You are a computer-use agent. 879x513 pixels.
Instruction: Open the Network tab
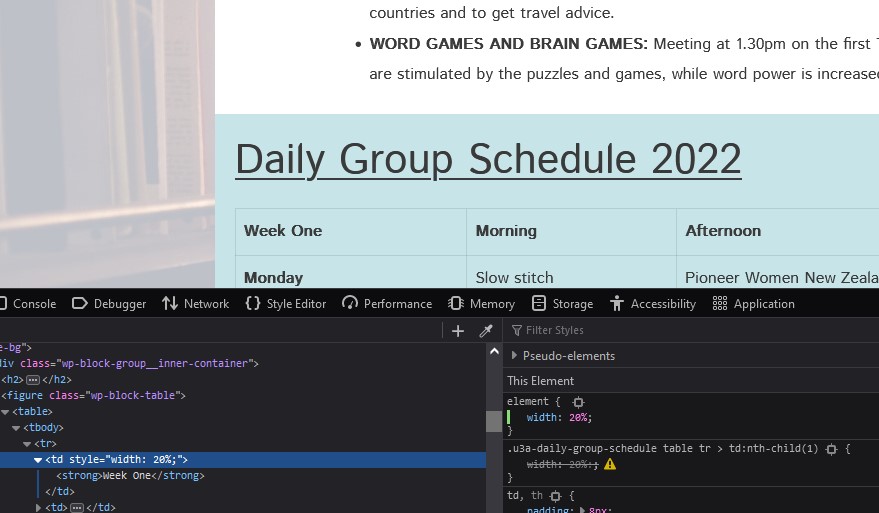tap(196, 304)
